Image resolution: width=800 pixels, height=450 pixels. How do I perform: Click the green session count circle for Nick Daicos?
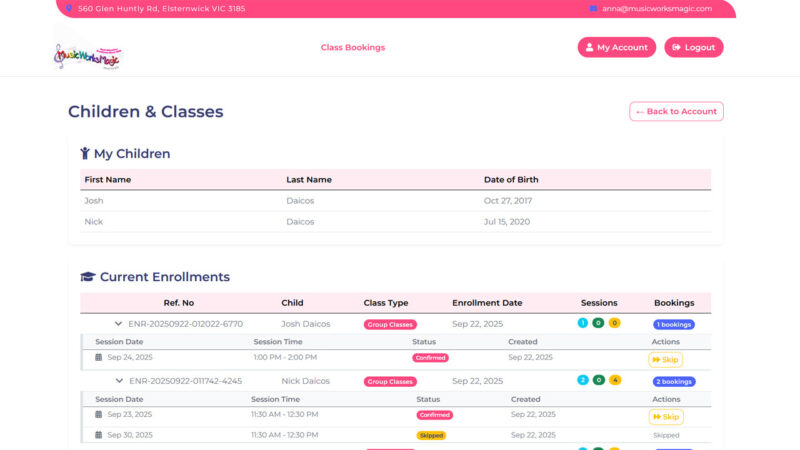pyautogui.click(x=598, y=380)
